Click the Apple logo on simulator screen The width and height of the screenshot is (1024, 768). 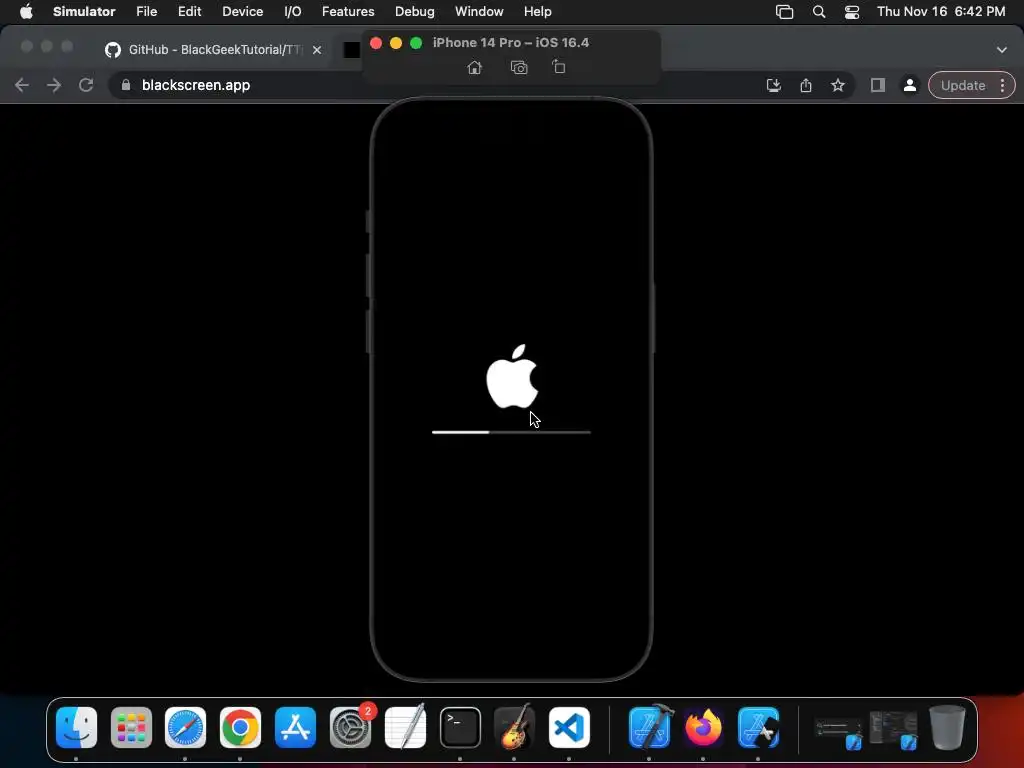pos(513,376)
